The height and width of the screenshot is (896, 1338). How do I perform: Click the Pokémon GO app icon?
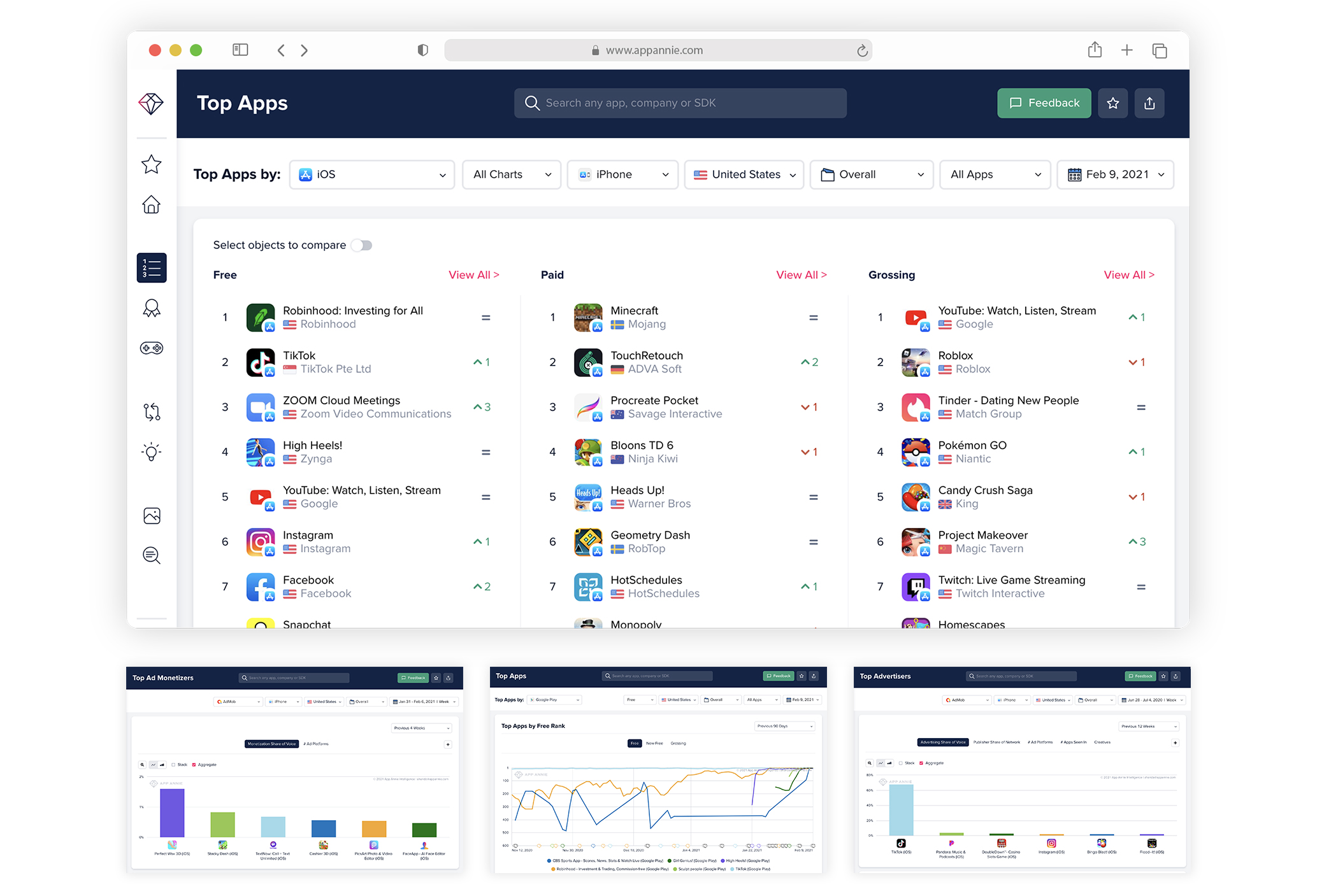(916, 452)
